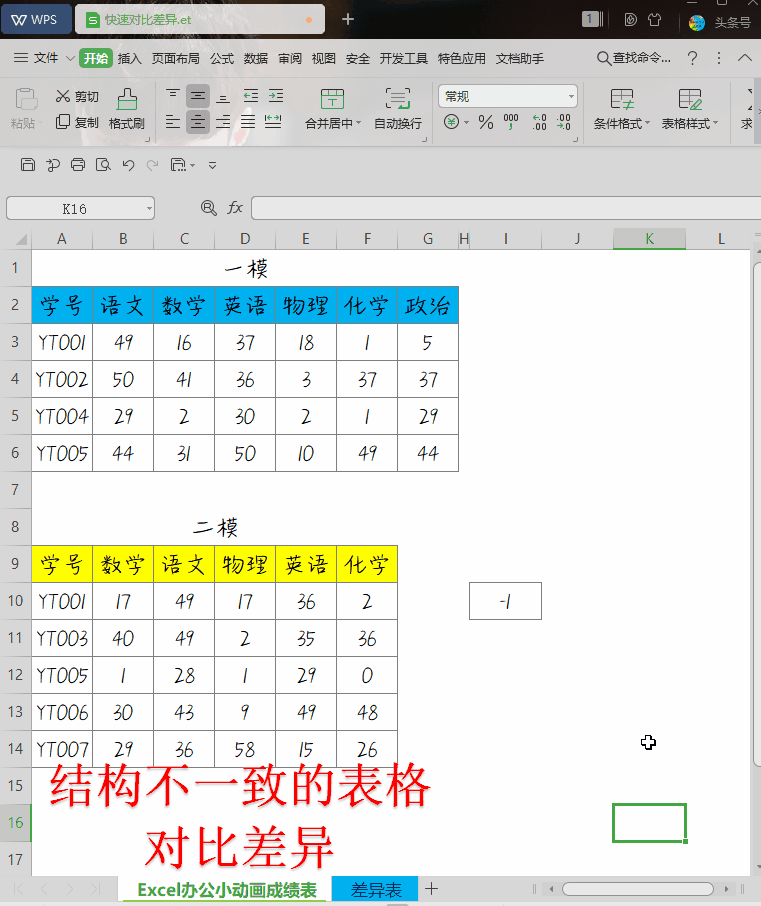Open the number format combo box
Screen dimensions: 761x906
tap(508, 96)
